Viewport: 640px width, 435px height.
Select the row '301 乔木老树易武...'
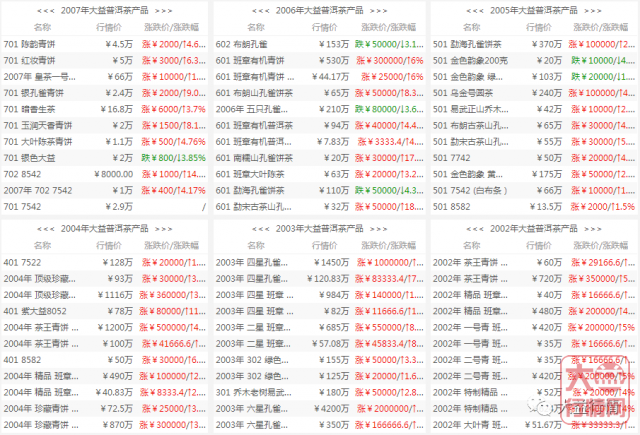click(x=319, y=393)
